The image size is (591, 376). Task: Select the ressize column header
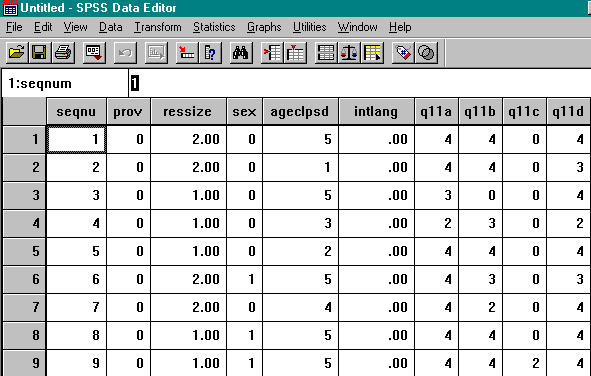(188, 112)
